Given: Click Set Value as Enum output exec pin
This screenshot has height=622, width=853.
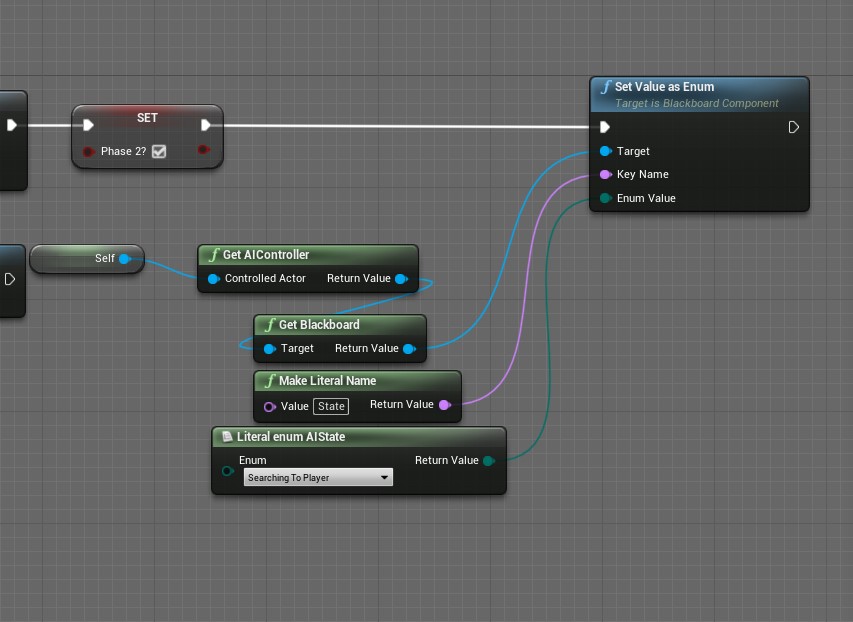Looking at the screenshot, I should click(793, 127).
